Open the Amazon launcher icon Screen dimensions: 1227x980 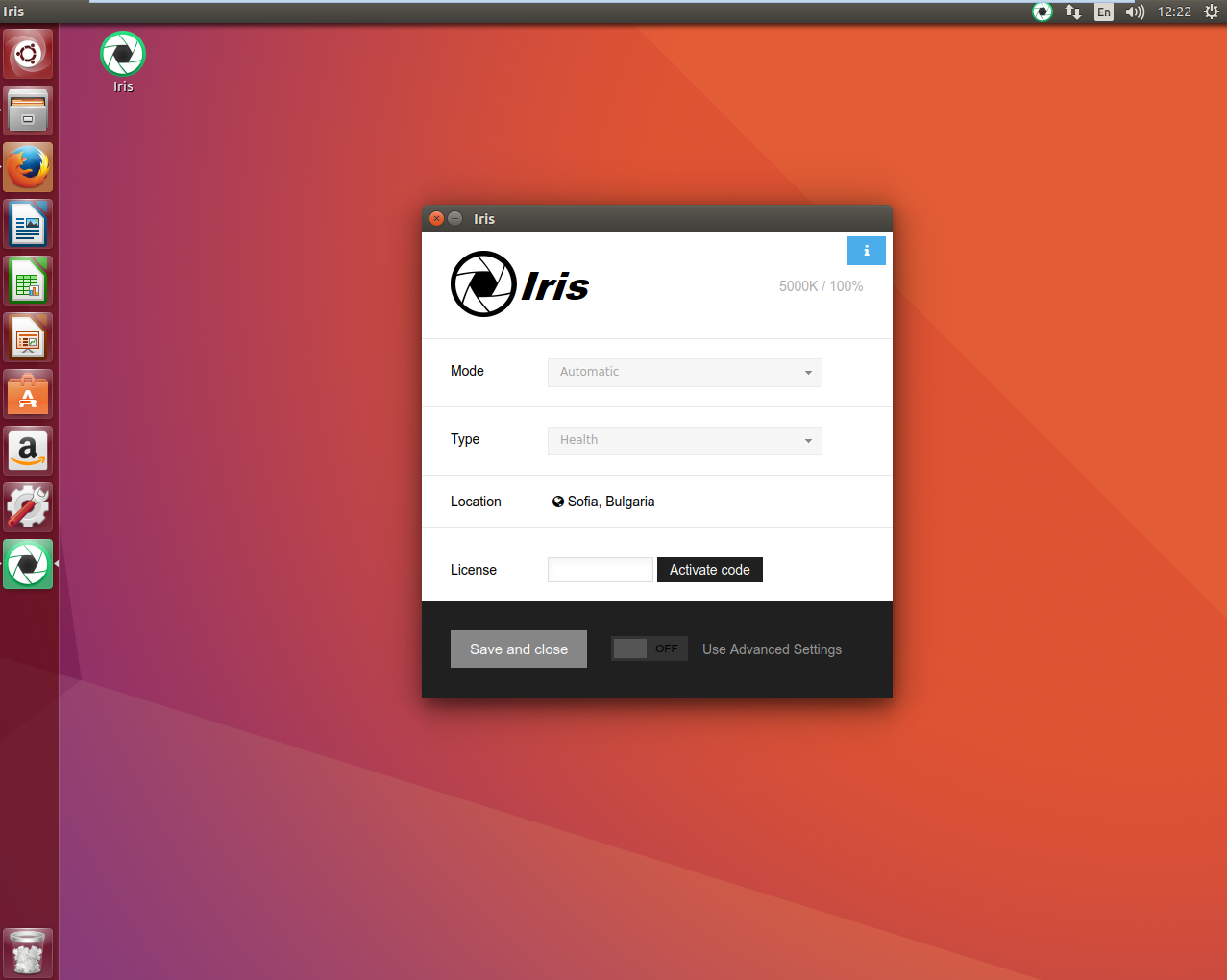point(28,451)
